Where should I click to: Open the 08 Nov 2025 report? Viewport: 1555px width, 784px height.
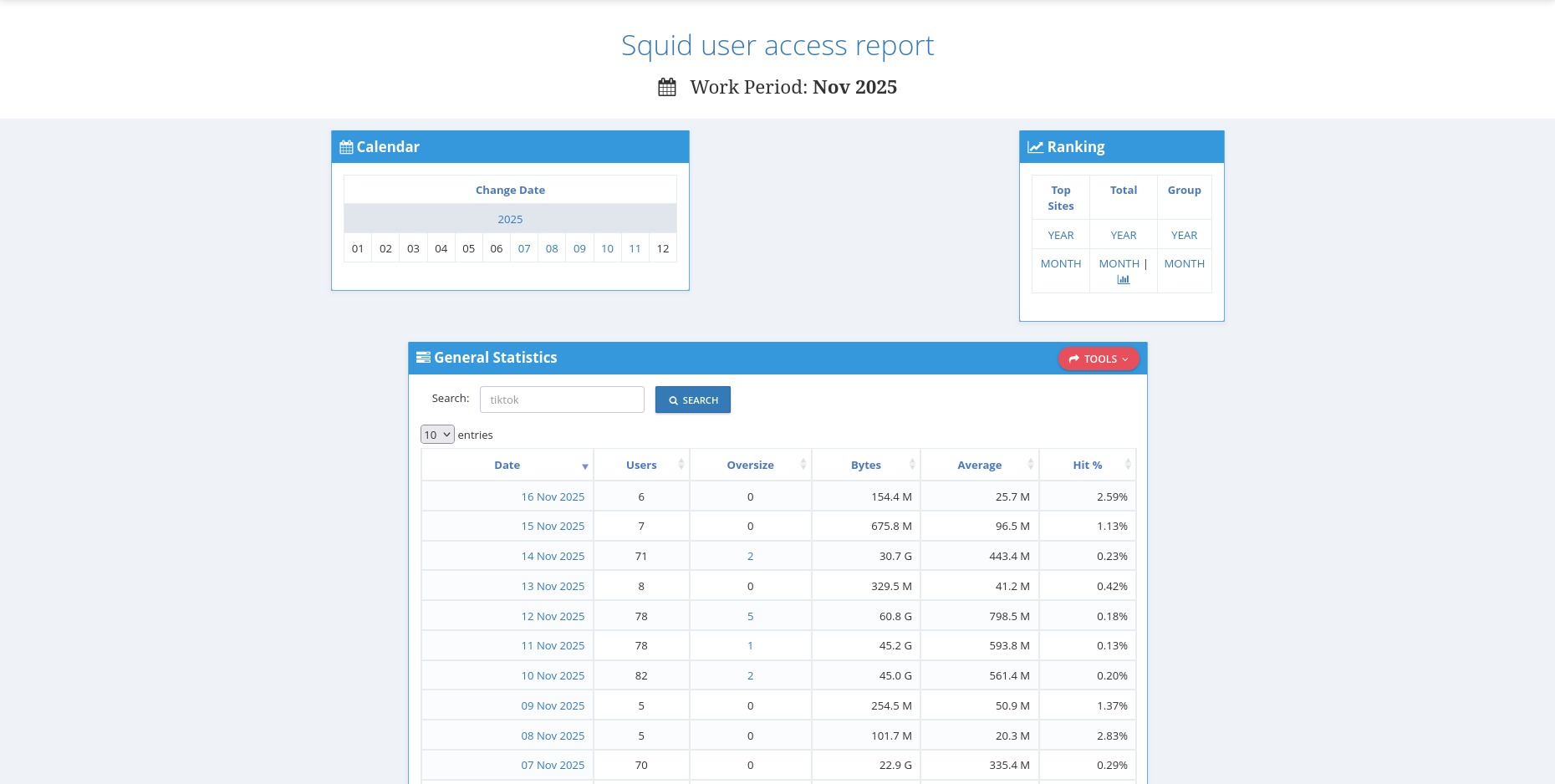553,736
